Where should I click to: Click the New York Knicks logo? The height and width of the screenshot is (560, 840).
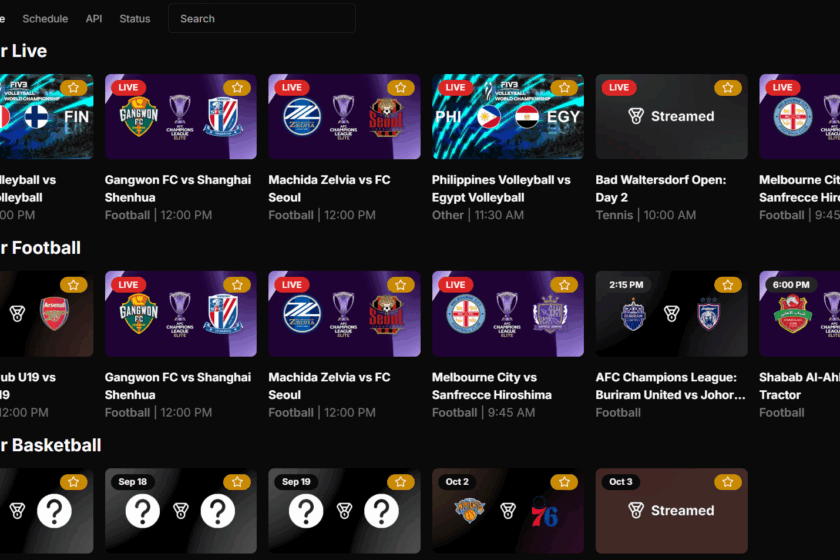pos(470,510)
